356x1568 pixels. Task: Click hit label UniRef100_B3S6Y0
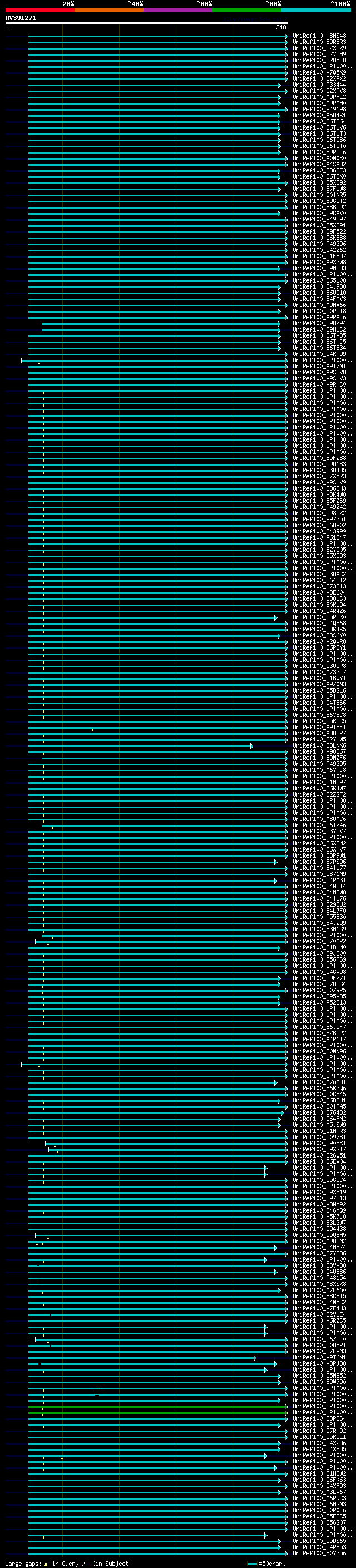pos(319,636)
